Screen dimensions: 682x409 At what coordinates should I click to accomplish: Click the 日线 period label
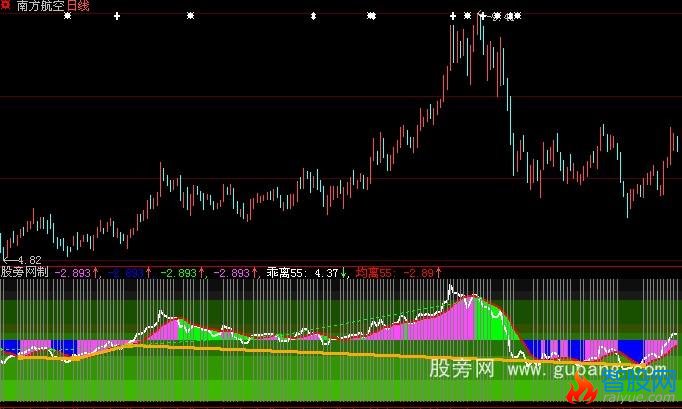tap(78, 6)
